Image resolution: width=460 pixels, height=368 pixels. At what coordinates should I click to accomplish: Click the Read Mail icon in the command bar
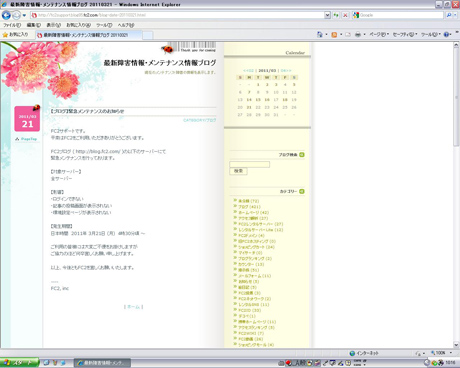(348, 34)
